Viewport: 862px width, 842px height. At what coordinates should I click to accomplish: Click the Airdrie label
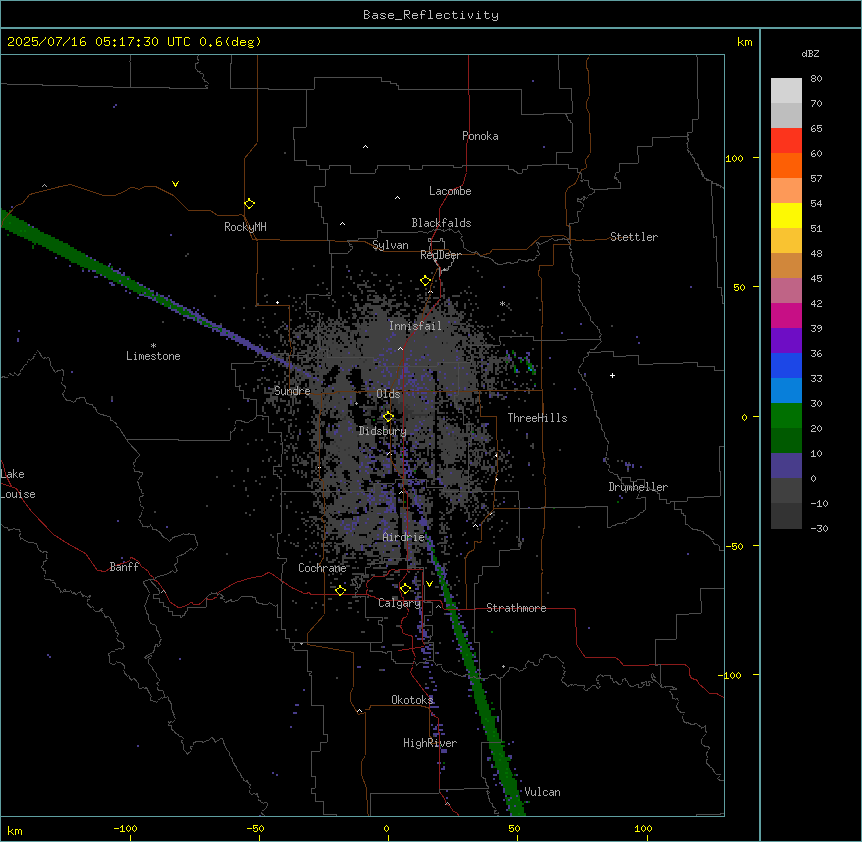[404, 537]
